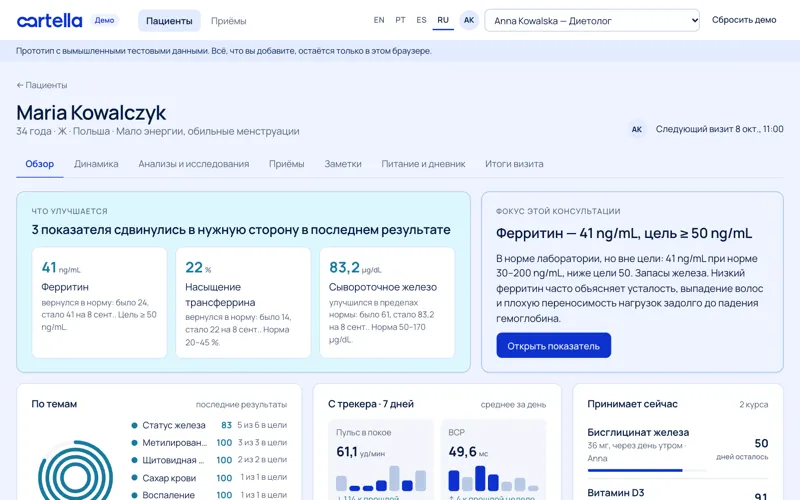800x500 pixels.
Task: Select the RU language option
Action: (x=443, y=20)
